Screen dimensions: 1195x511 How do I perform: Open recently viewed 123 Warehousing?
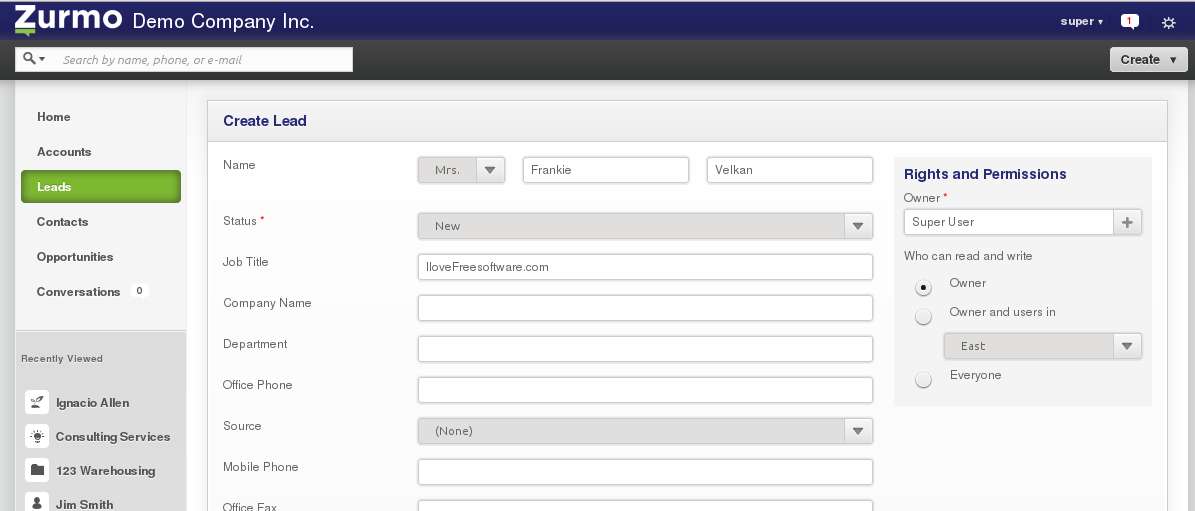(105, 471)
